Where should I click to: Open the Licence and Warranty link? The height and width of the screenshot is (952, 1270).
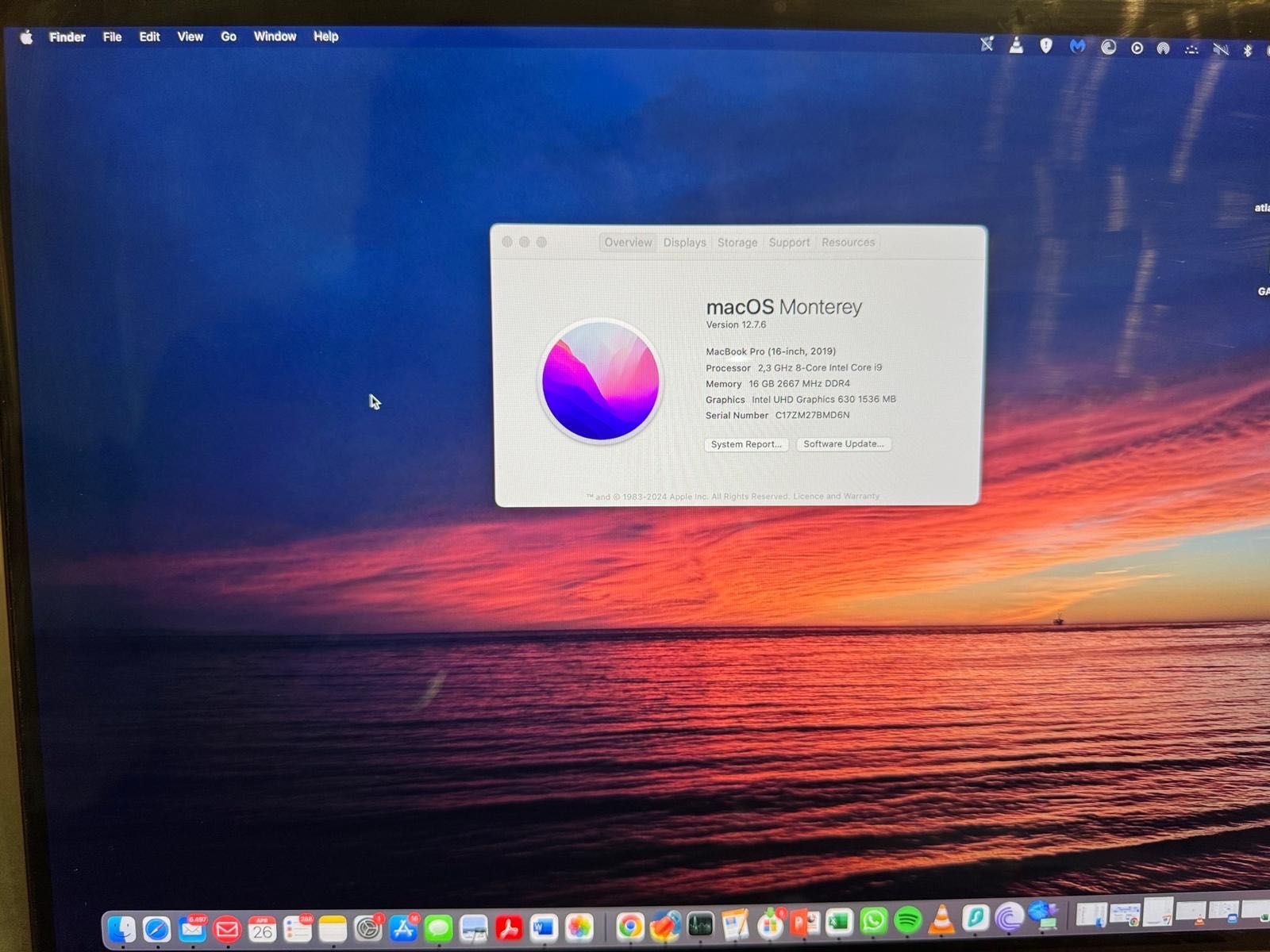point(836,496)
